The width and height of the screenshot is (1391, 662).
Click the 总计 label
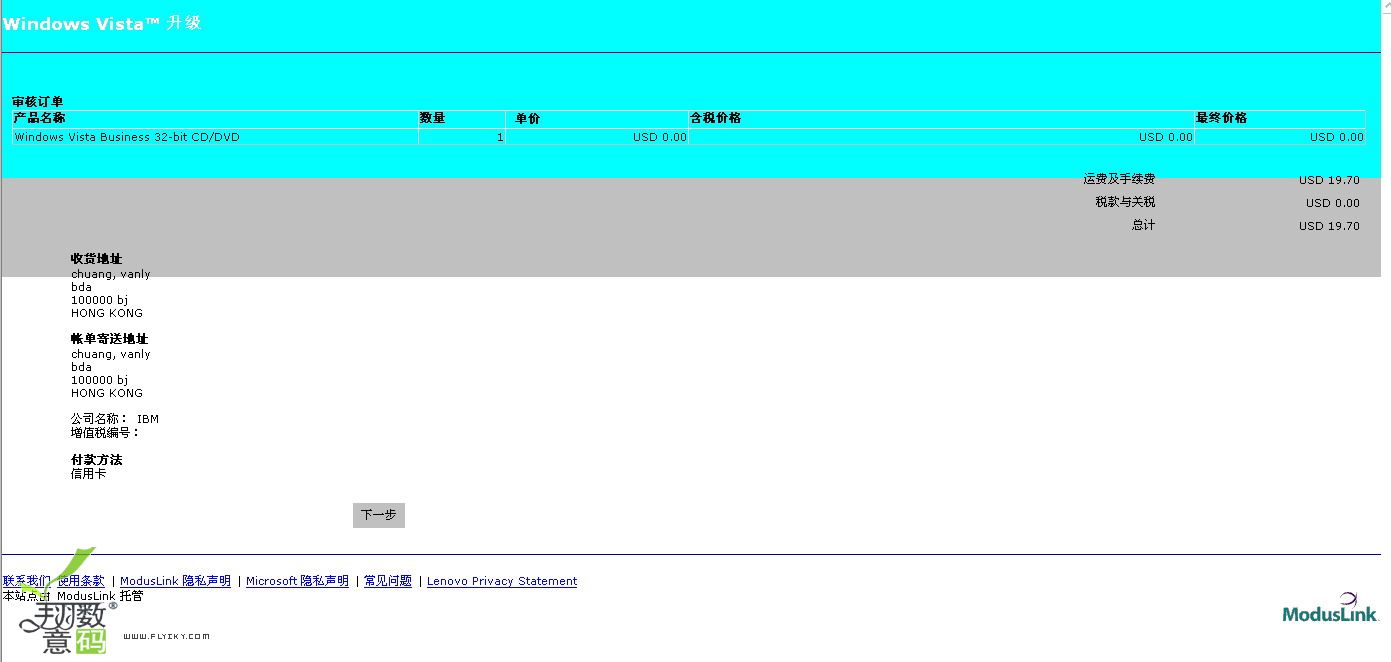1143,225
